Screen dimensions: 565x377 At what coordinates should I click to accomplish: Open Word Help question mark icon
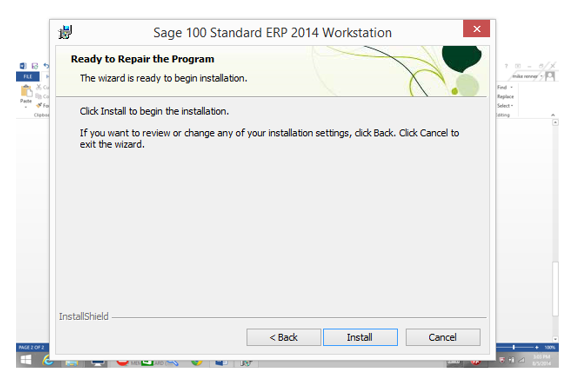506,66
